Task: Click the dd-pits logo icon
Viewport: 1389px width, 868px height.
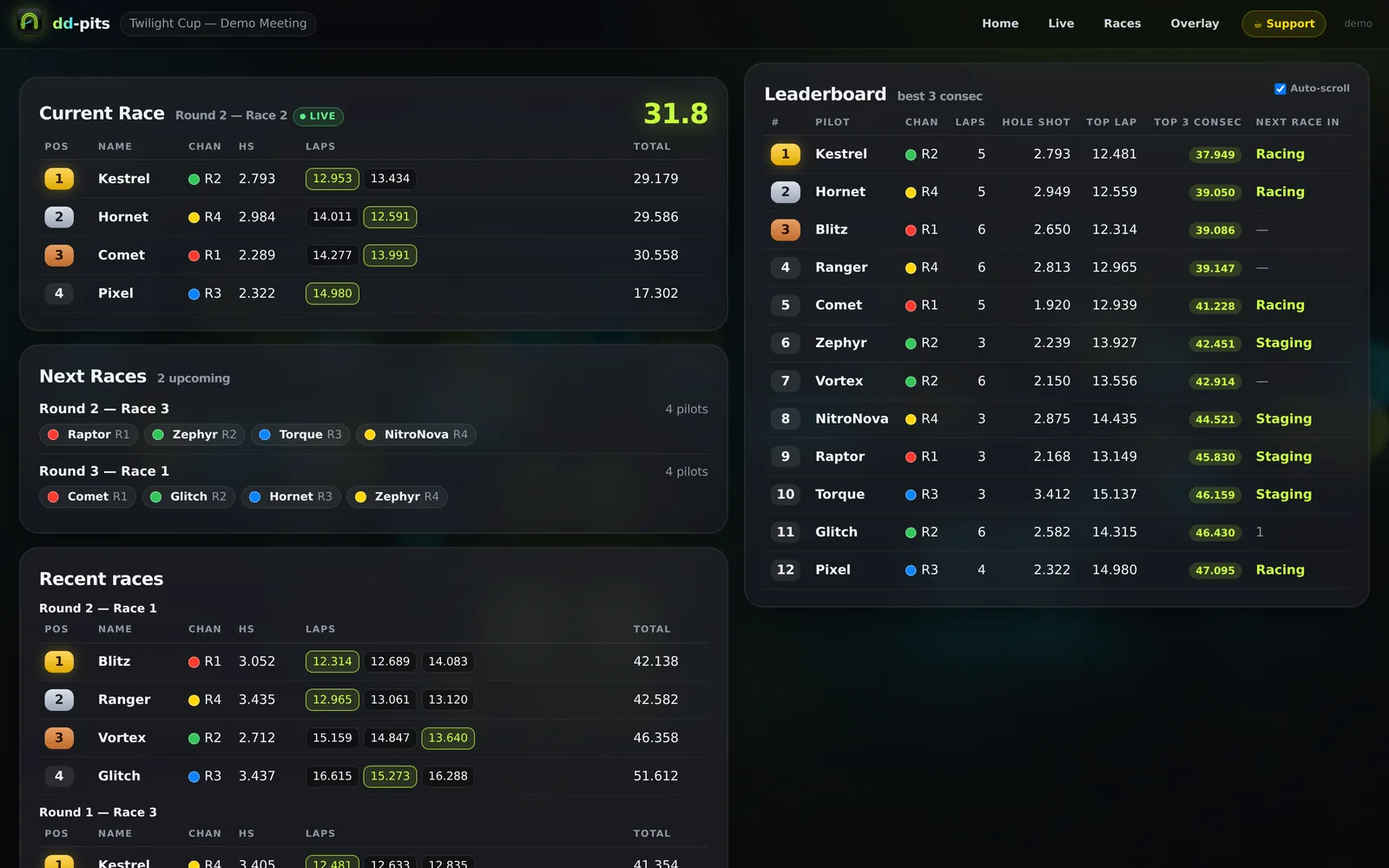Action: click(x=30, y=22)
